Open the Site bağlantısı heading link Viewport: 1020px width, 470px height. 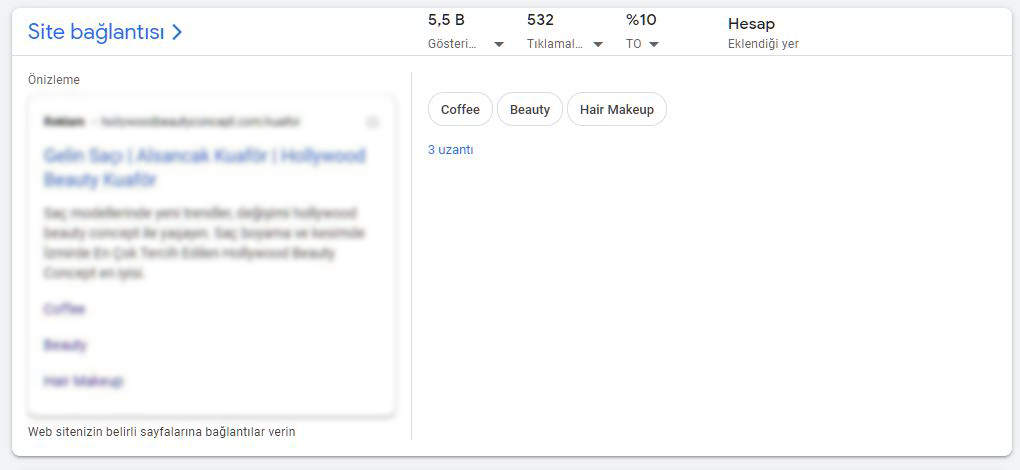coord(96,32)
